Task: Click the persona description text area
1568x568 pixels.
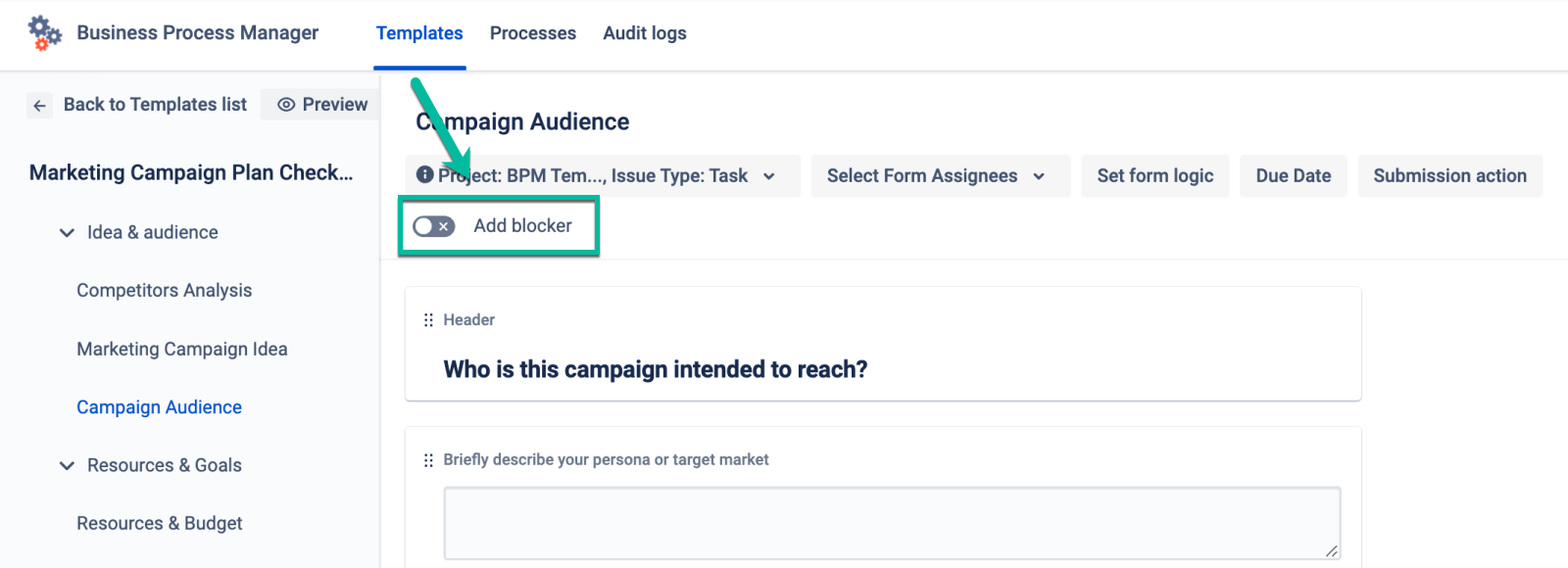Action: [x=891, y=523]
